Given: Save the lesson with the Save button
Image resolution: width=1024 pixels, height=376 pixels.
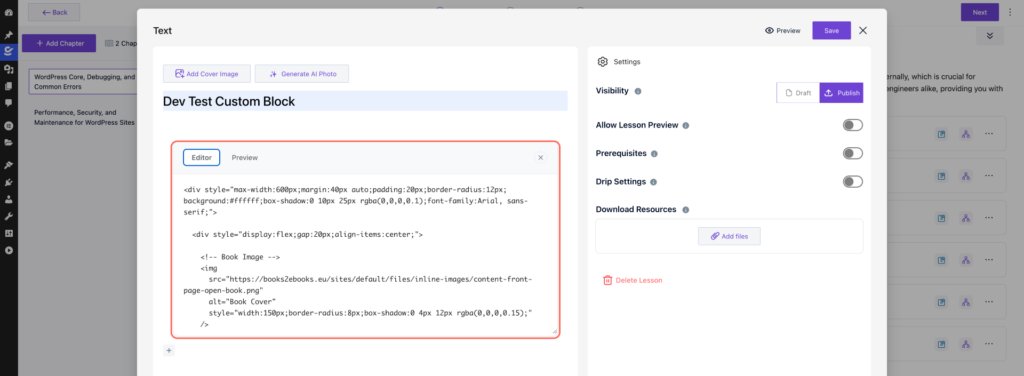Looking at the screenshot, I should [x=831, y=30].
